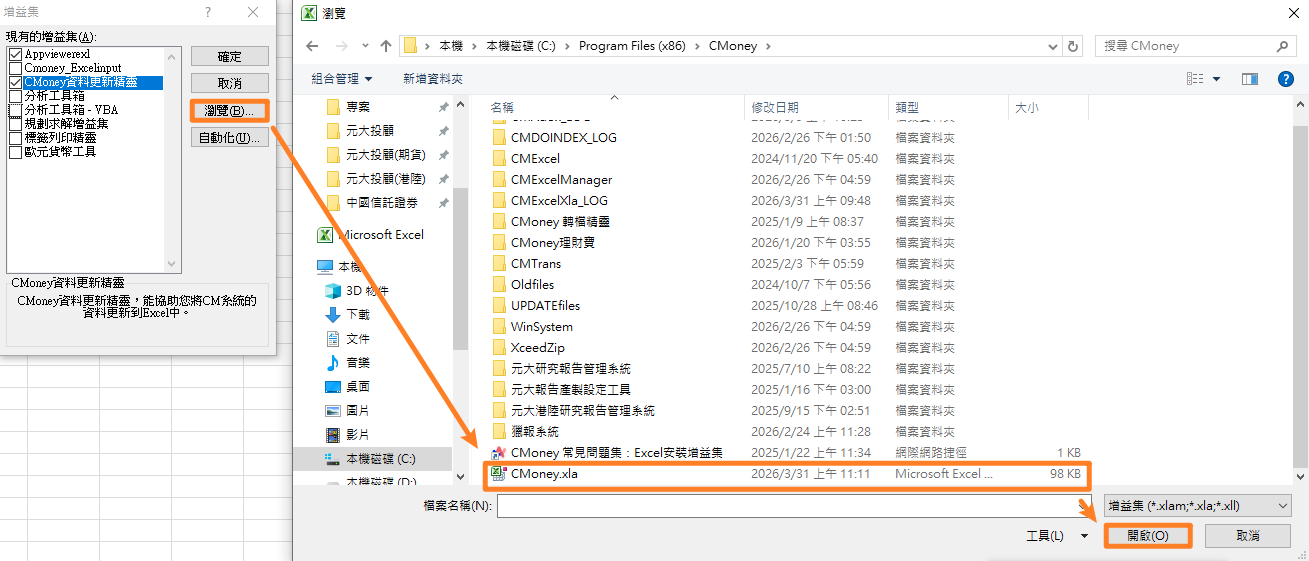Screen dimensions: 1309x561
Task: Uncheck CMoney資料更新精靈 add-in
Action: click(x=15, y=82)
